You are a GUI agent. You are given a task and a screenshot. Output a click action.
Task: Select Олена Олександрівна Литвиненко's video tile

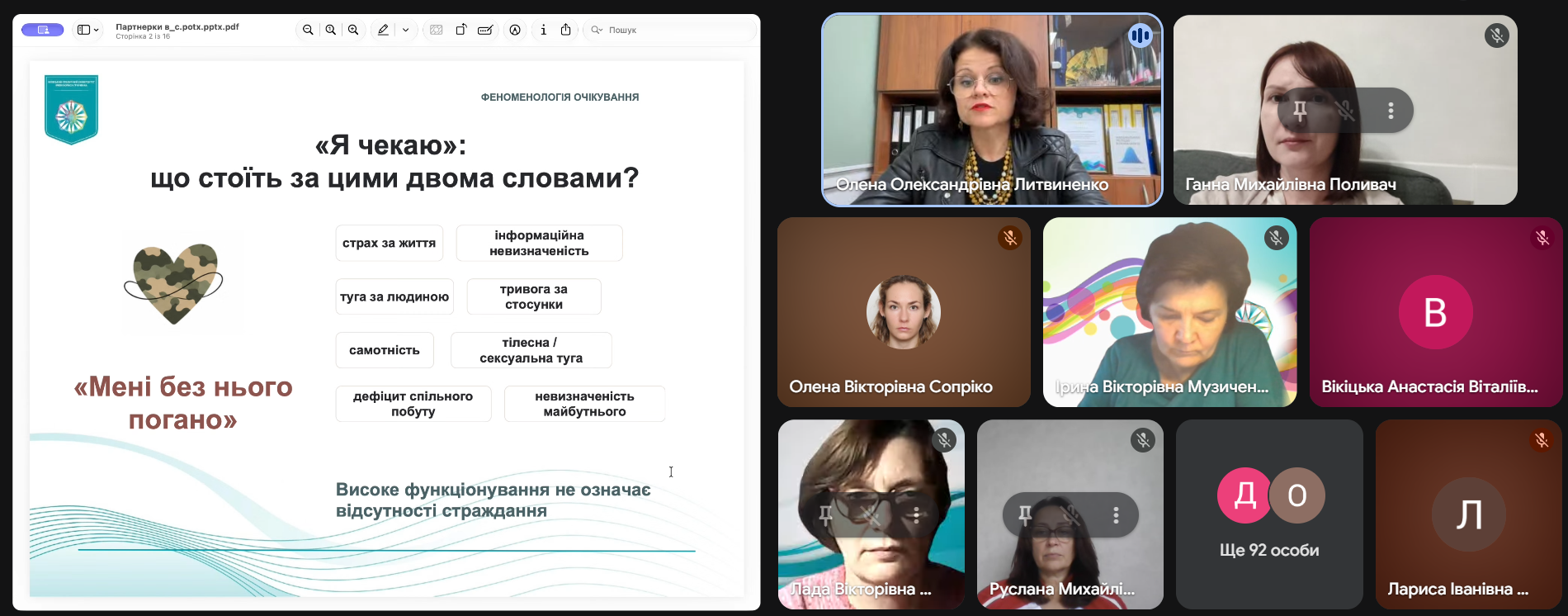pyautogui.click(x=992, y=110)
